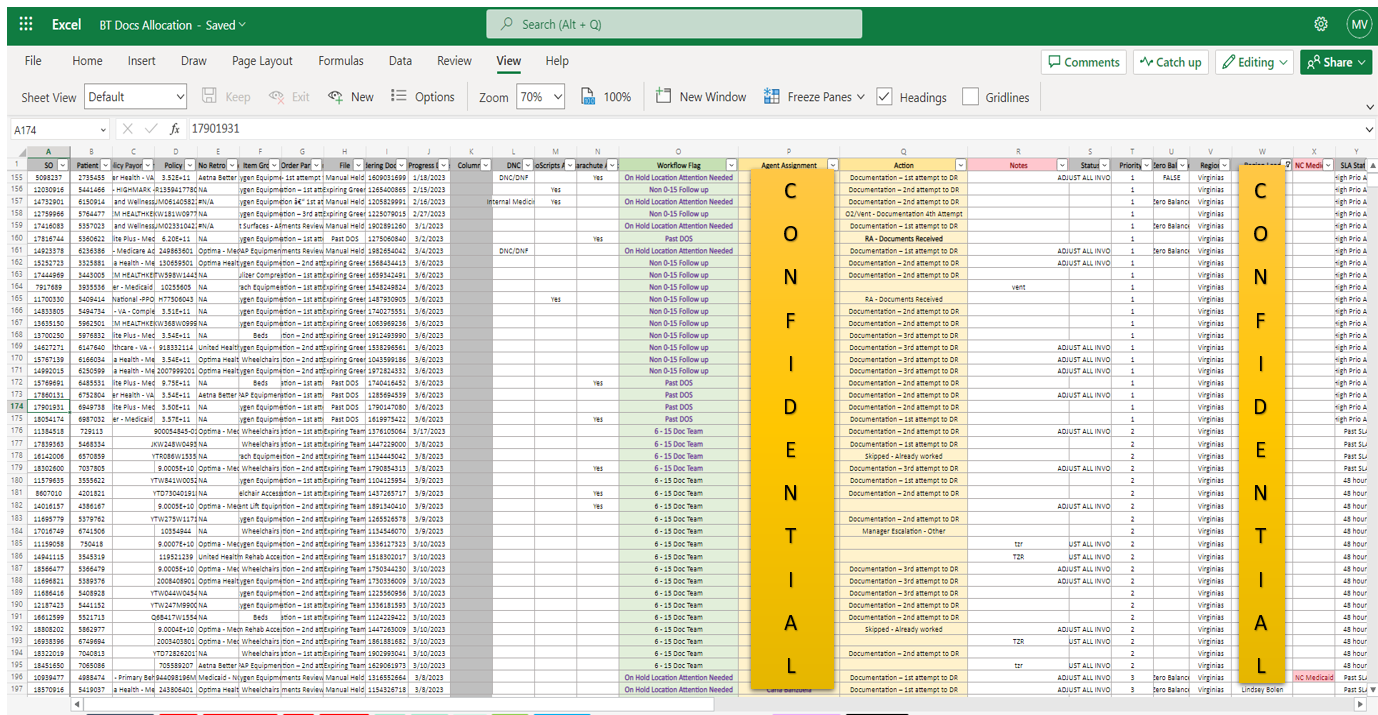The width and height of the screenshot is (1378, 715).
Task: Open the Freeze Panes dropdown
Action: (815, 97)
